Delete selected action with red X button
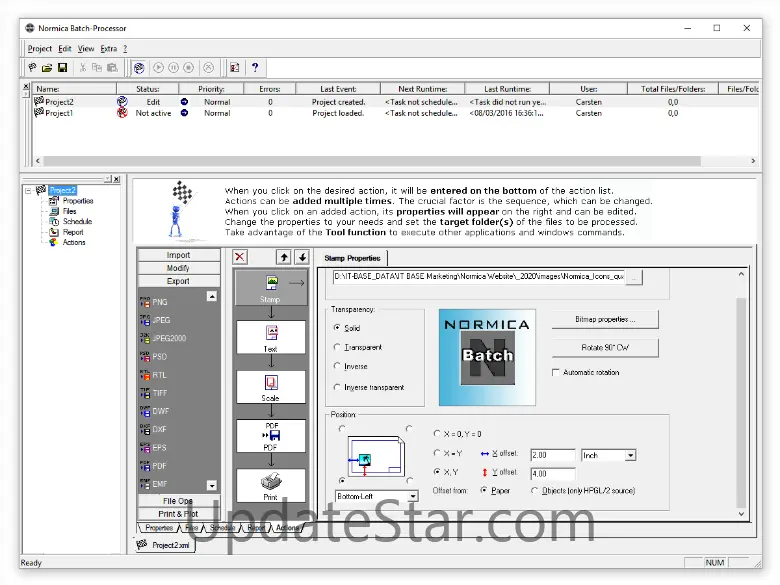 coord(240,257)
